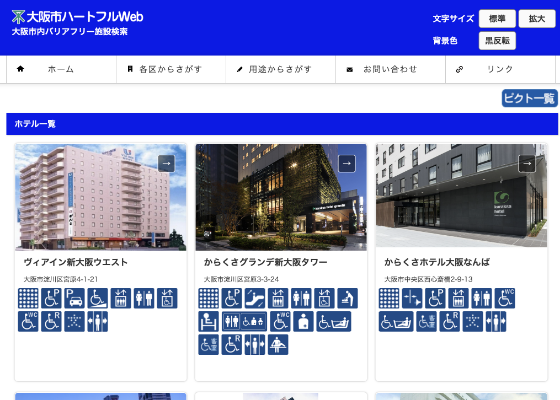Click the ホテル一覧 section heading

(x=35, y=124)
